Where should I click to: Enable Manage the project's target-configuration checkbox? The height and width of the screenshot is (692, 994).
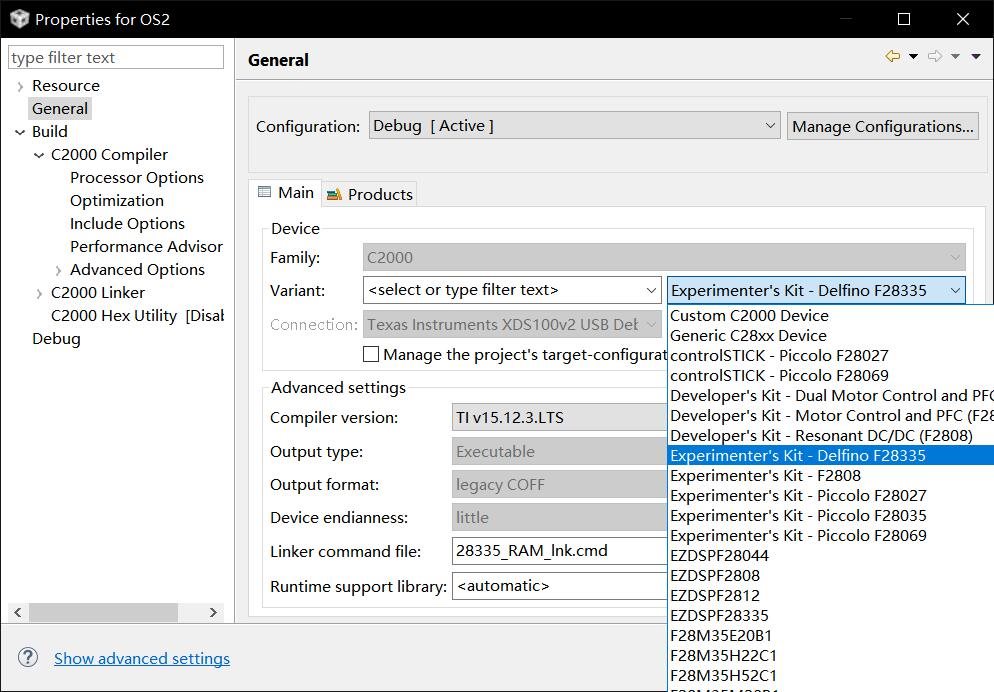(x=371, y=354)
